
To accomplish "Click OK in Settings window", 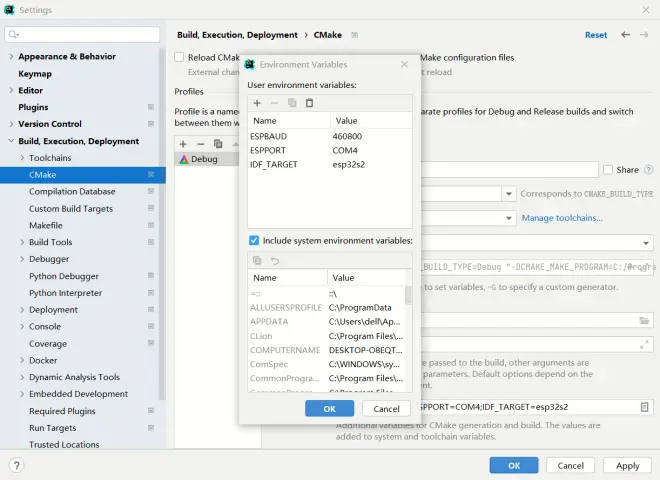I will [x=514, y=466].
